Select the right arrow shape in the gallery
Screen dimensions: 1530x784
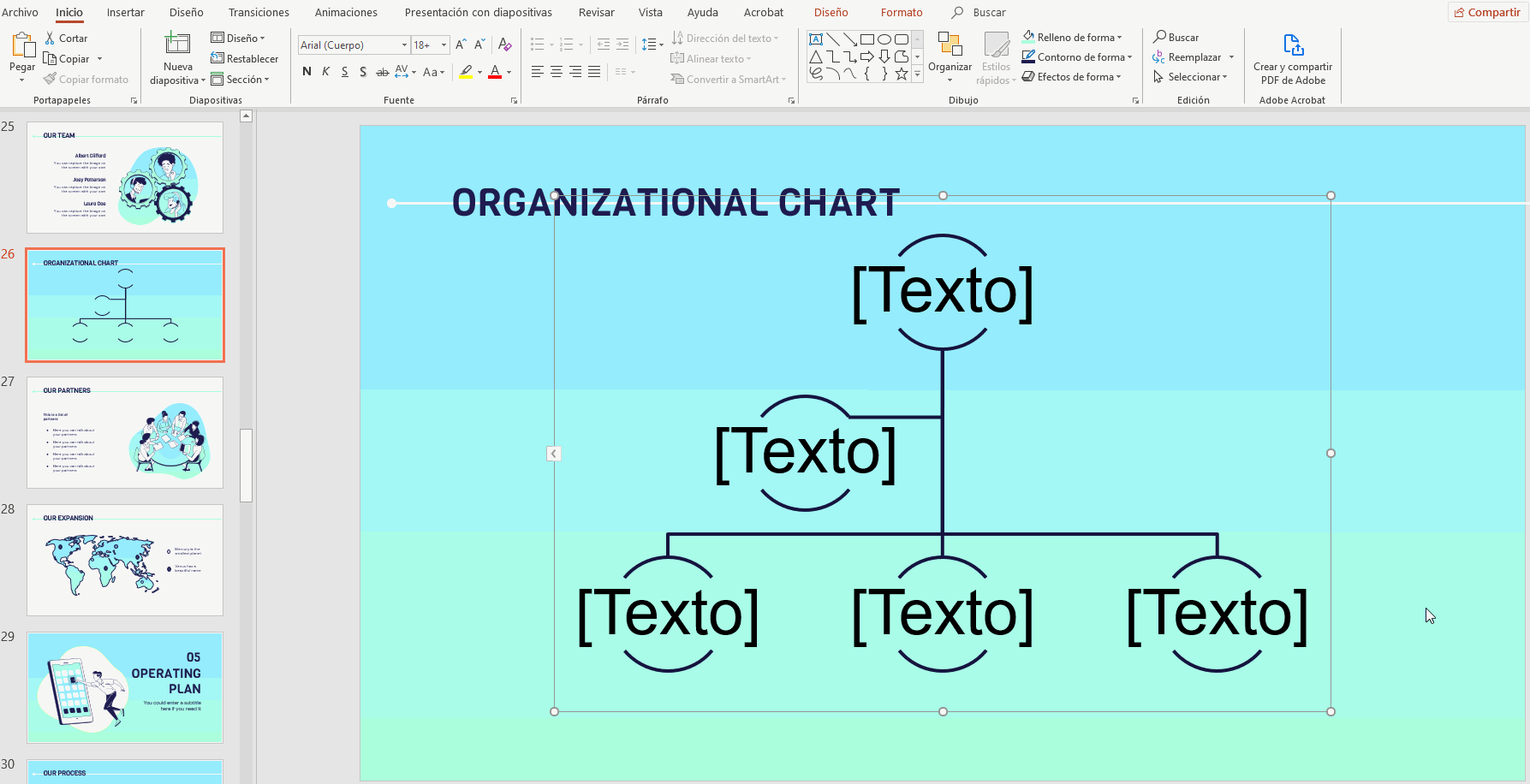pyautogui.click(x=867, y=56)
